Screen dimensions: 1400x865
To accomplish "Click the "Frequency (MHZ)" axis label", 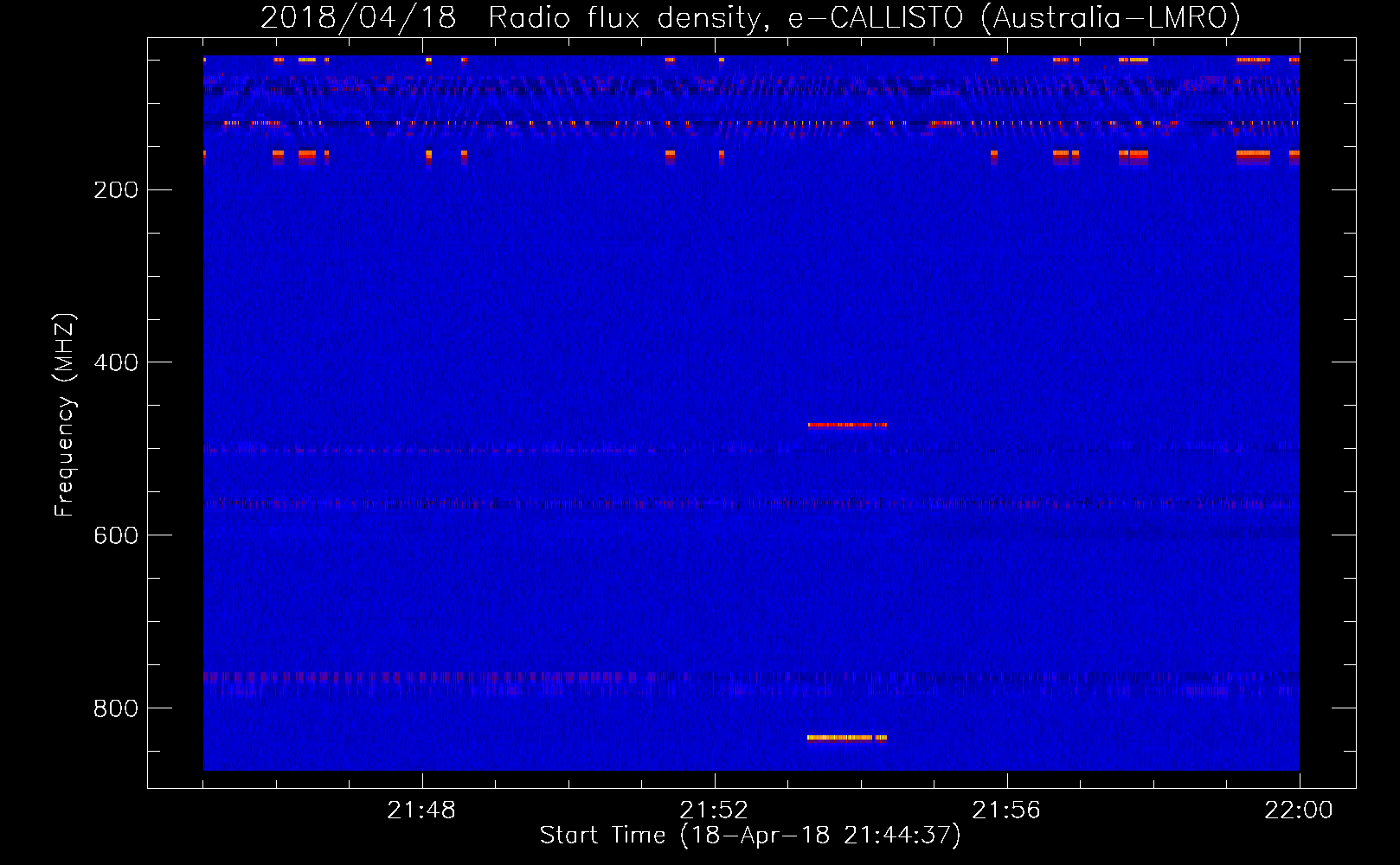I will [x=64, y=415].
